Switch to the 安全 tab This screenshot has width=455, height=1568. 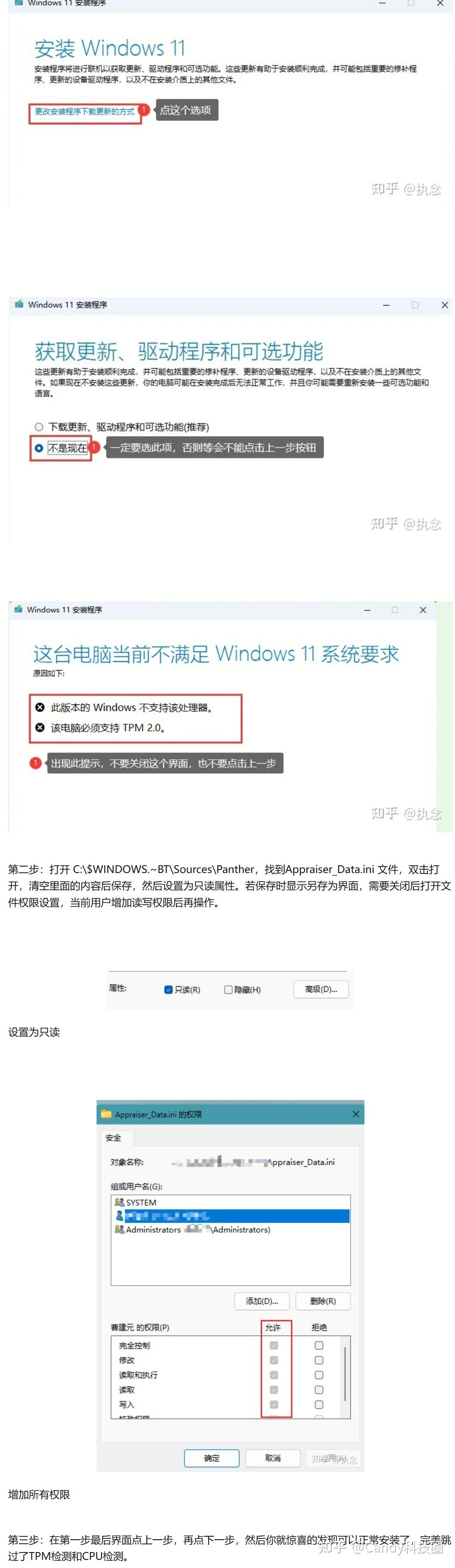pos(113,1137)
